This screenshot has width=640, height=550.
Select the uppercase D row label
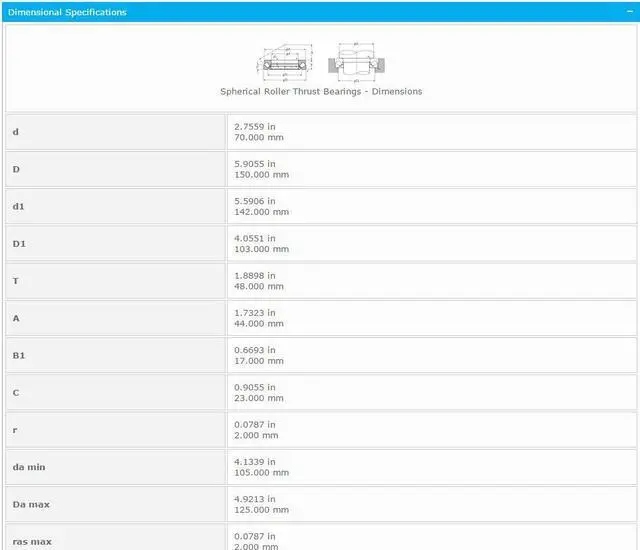tap(16, 169)
